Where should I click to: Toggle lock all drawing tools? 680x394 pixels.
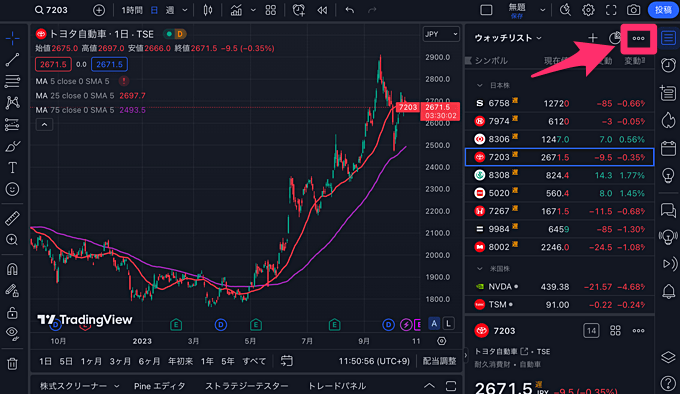(x=12, y=312)
